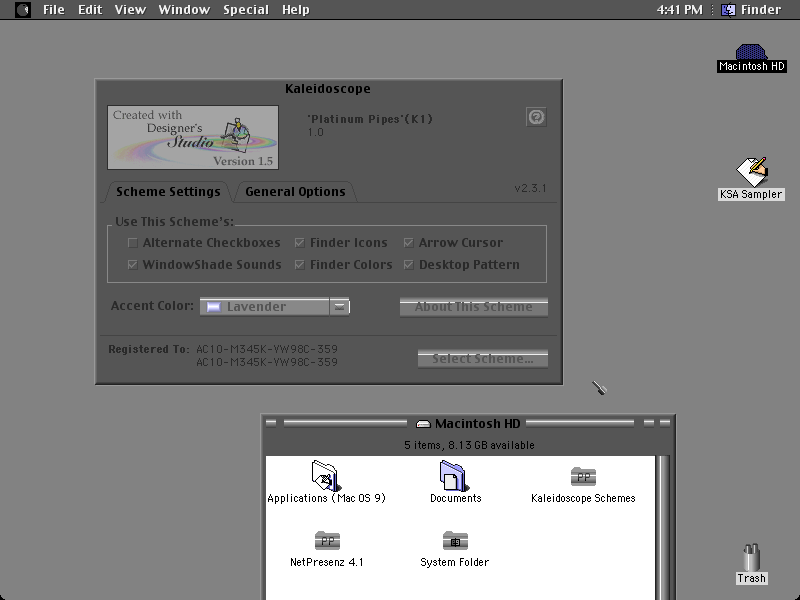Click the drive proxy icon in Macintosh HD title bar

click(423, 423)
